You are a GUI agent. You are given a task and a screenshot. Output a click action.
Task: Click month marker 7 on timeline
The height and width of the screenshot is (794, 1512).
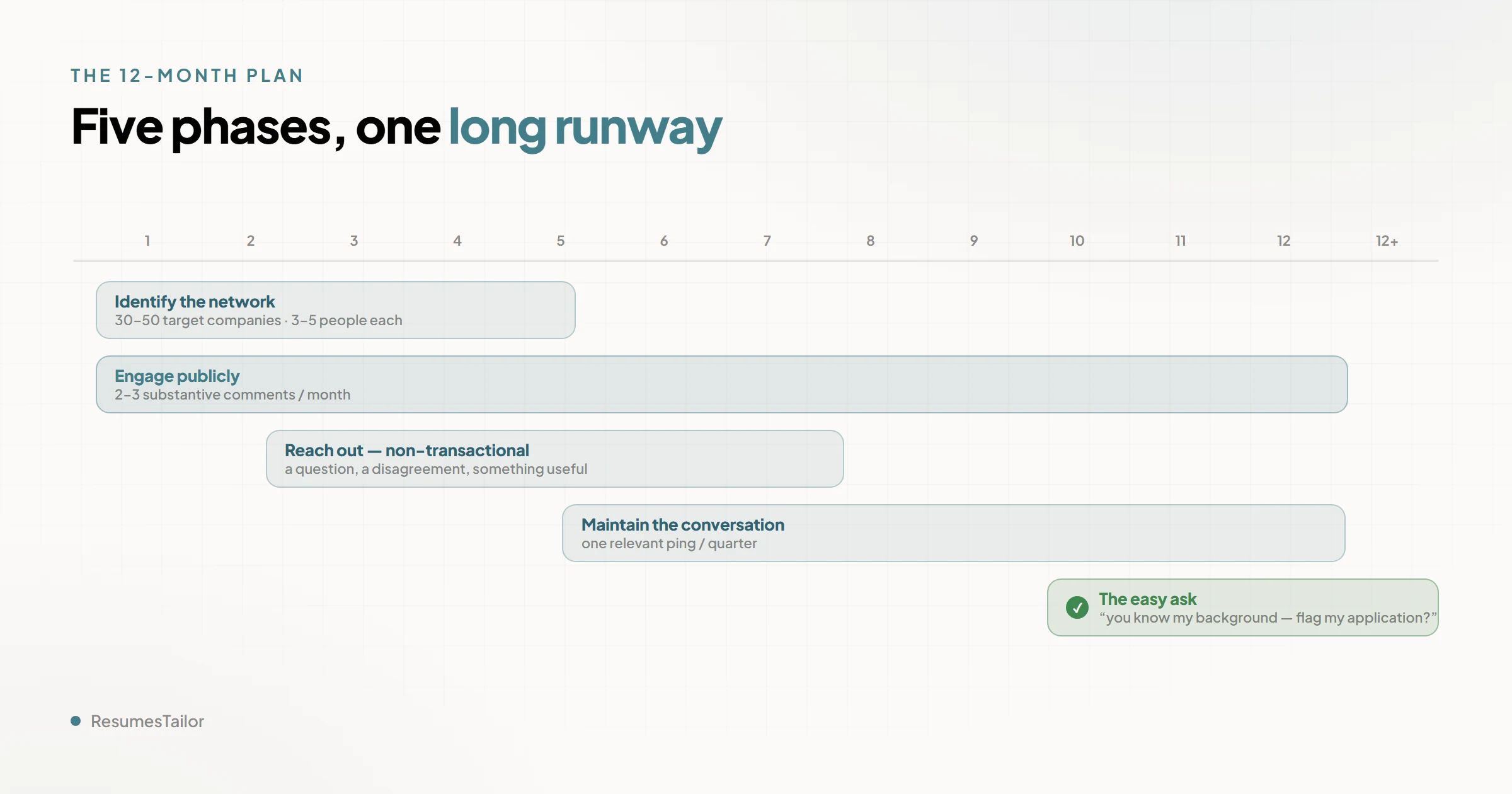point(767,241)
